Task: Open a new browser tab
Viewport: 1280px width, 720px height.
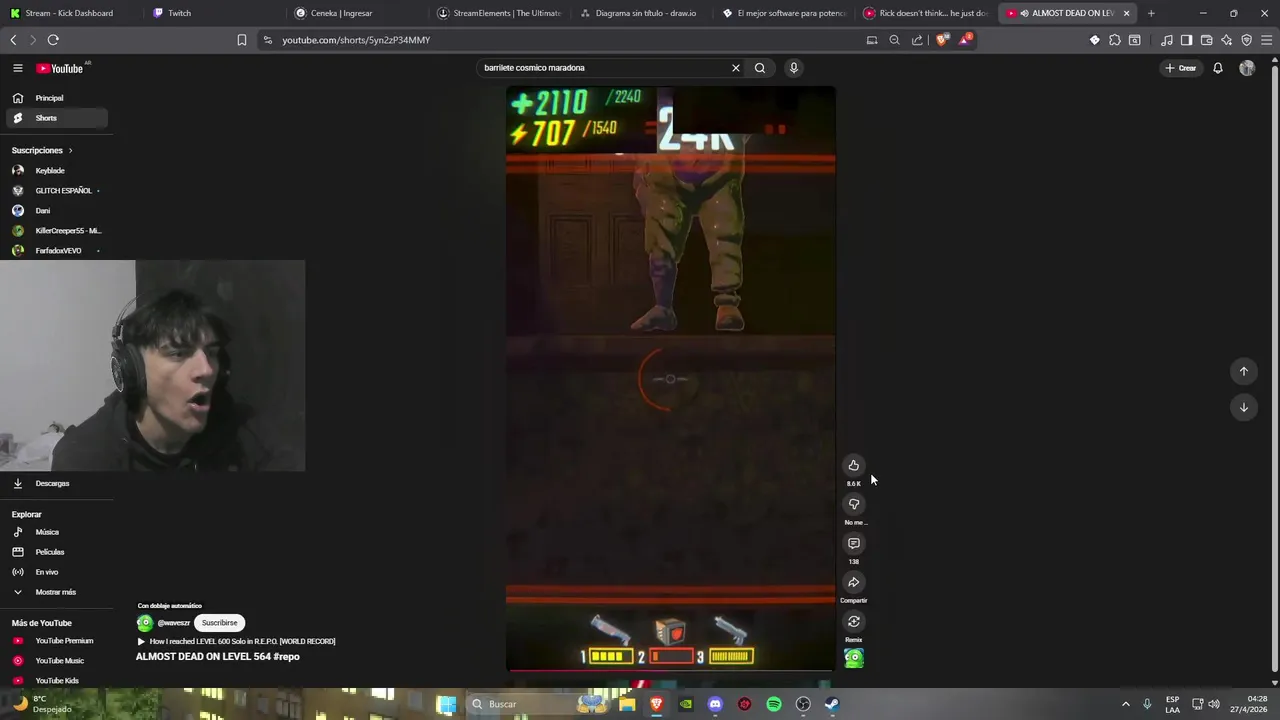Action: [x=1151, y=13]
